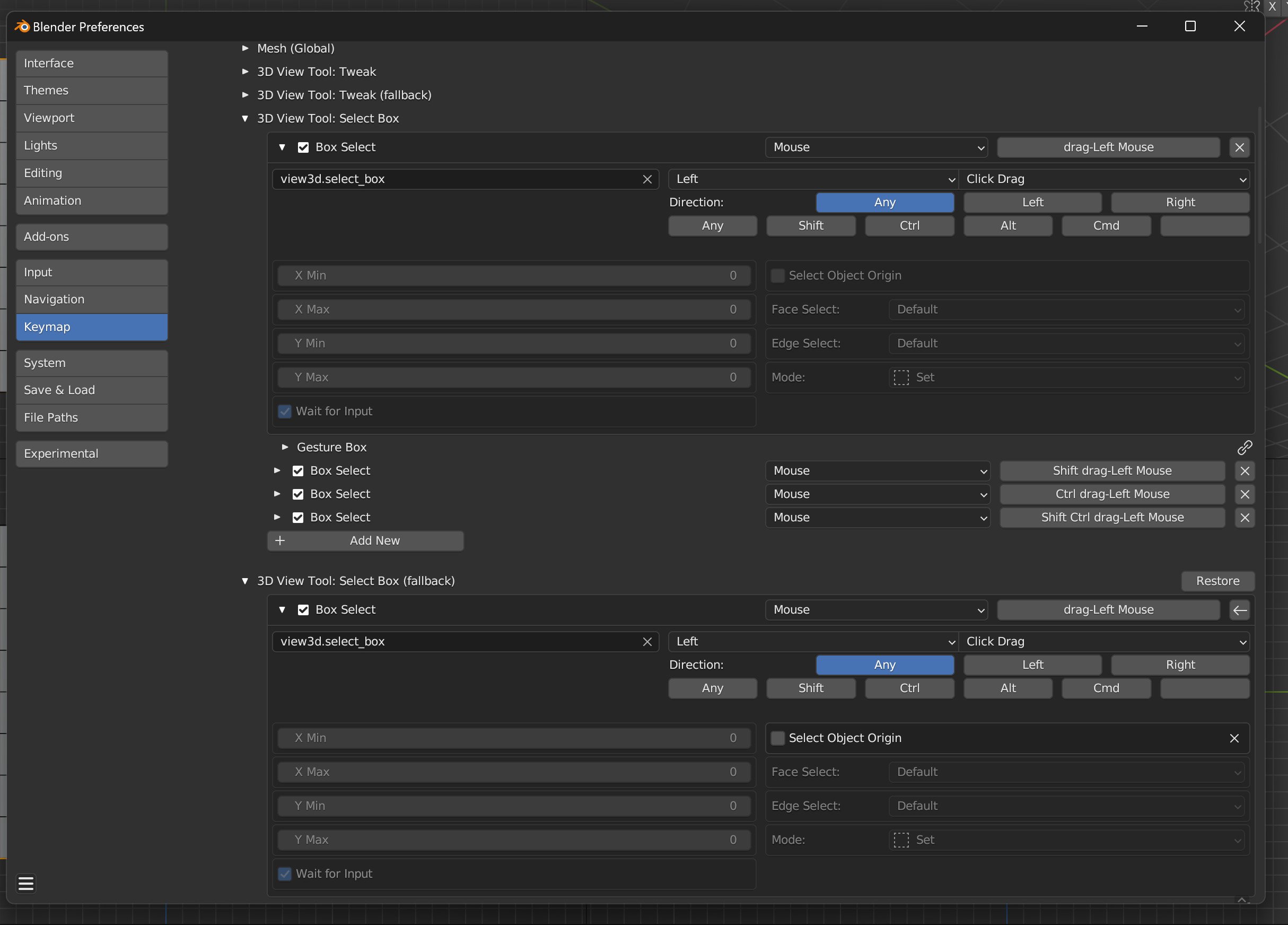Click X next to active Select Object Origin

[x=1233, y=738]
